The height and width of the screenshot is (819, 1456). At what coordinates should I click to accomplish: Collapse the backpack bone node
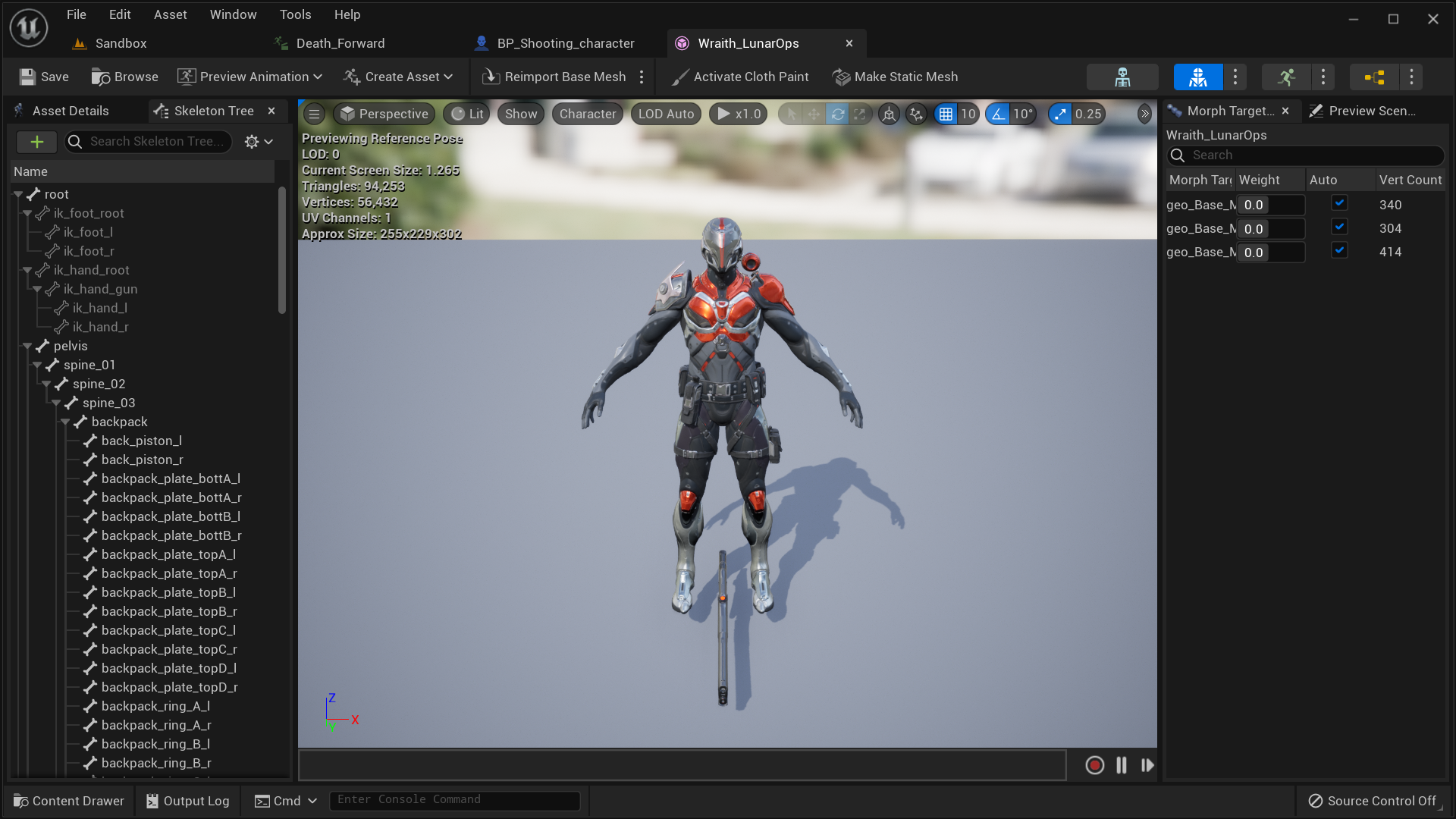[65, 422]
